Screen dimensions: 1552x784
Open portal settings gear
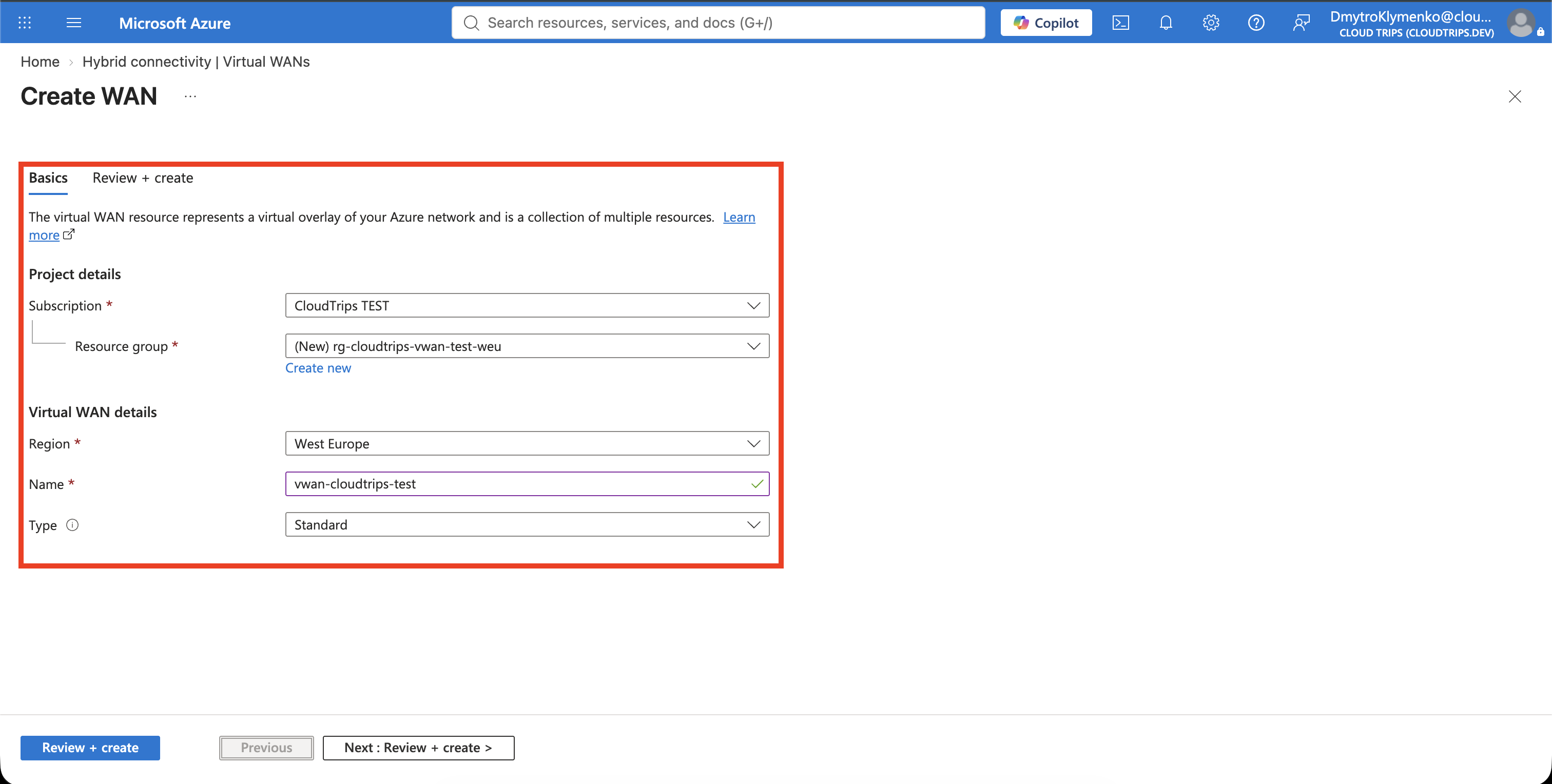1211,23
